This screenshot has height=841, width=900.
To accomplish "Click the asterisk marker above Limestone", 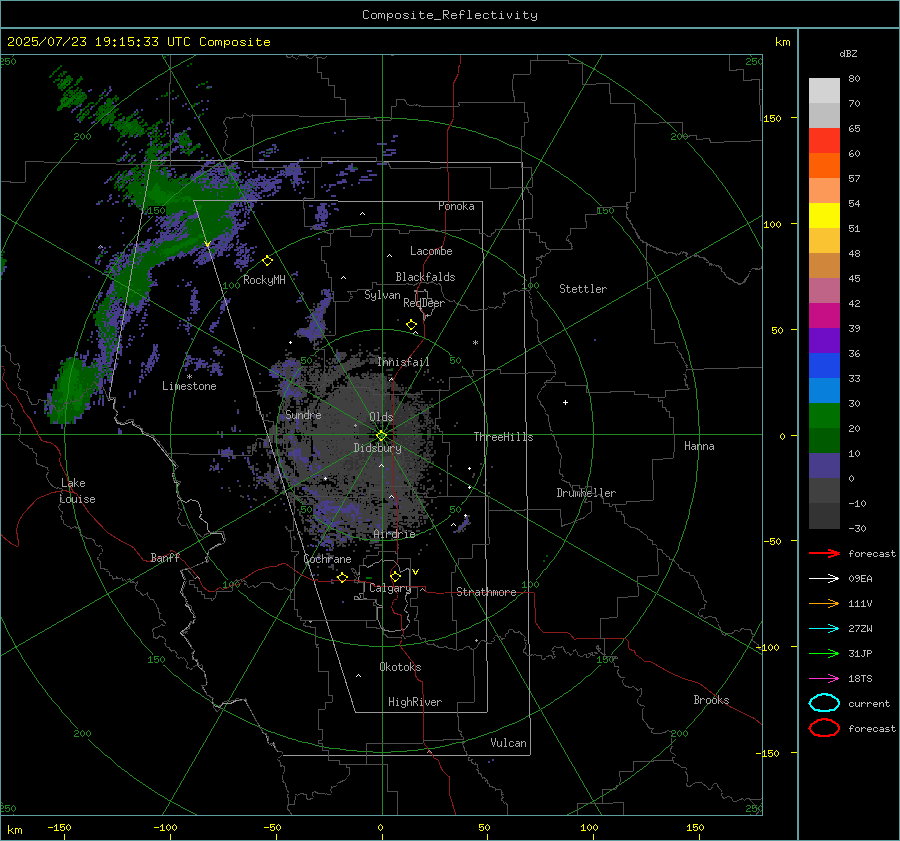I will 189,377.
